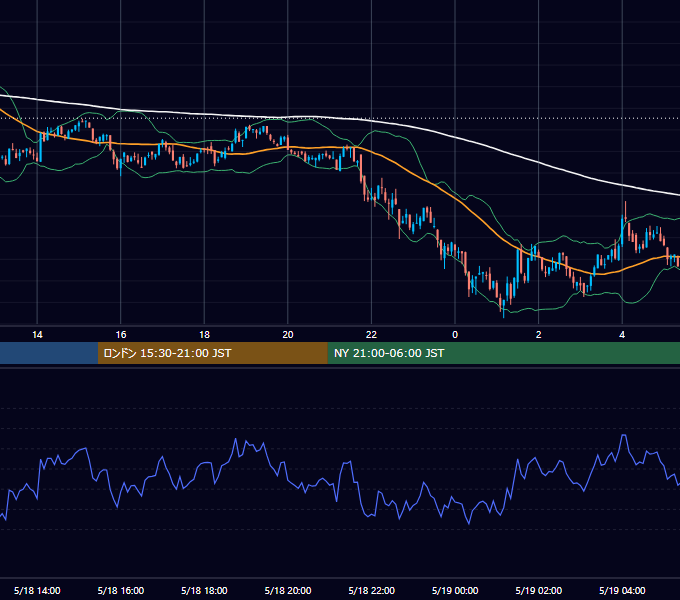Click the 5/18 14:00 date label
The height and width of the screenshot is (600, 680).
(x=37, y=590)
